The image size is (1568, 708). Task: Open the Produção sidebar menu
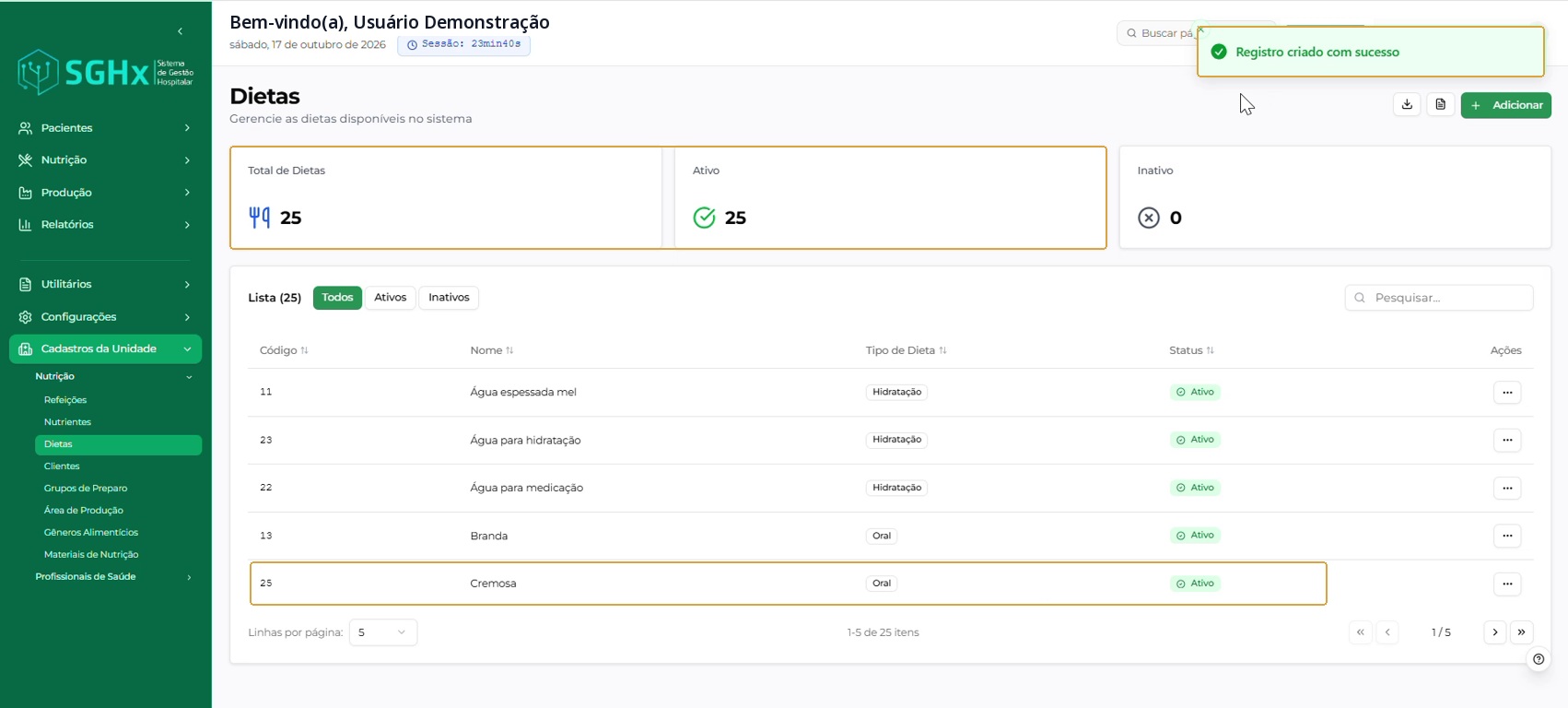105,193
